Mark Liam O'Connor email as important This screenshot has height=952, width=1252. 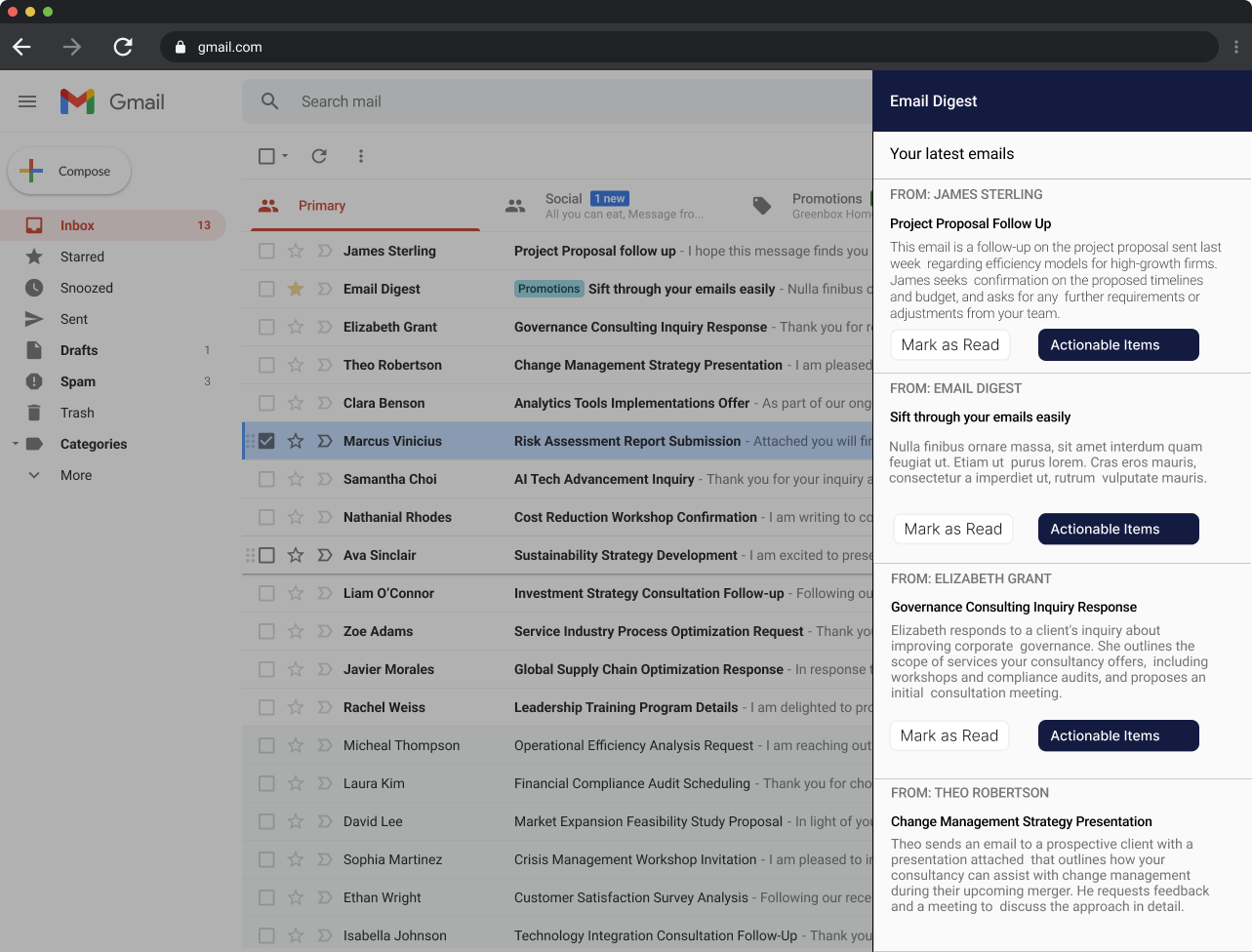click(325, 593)
